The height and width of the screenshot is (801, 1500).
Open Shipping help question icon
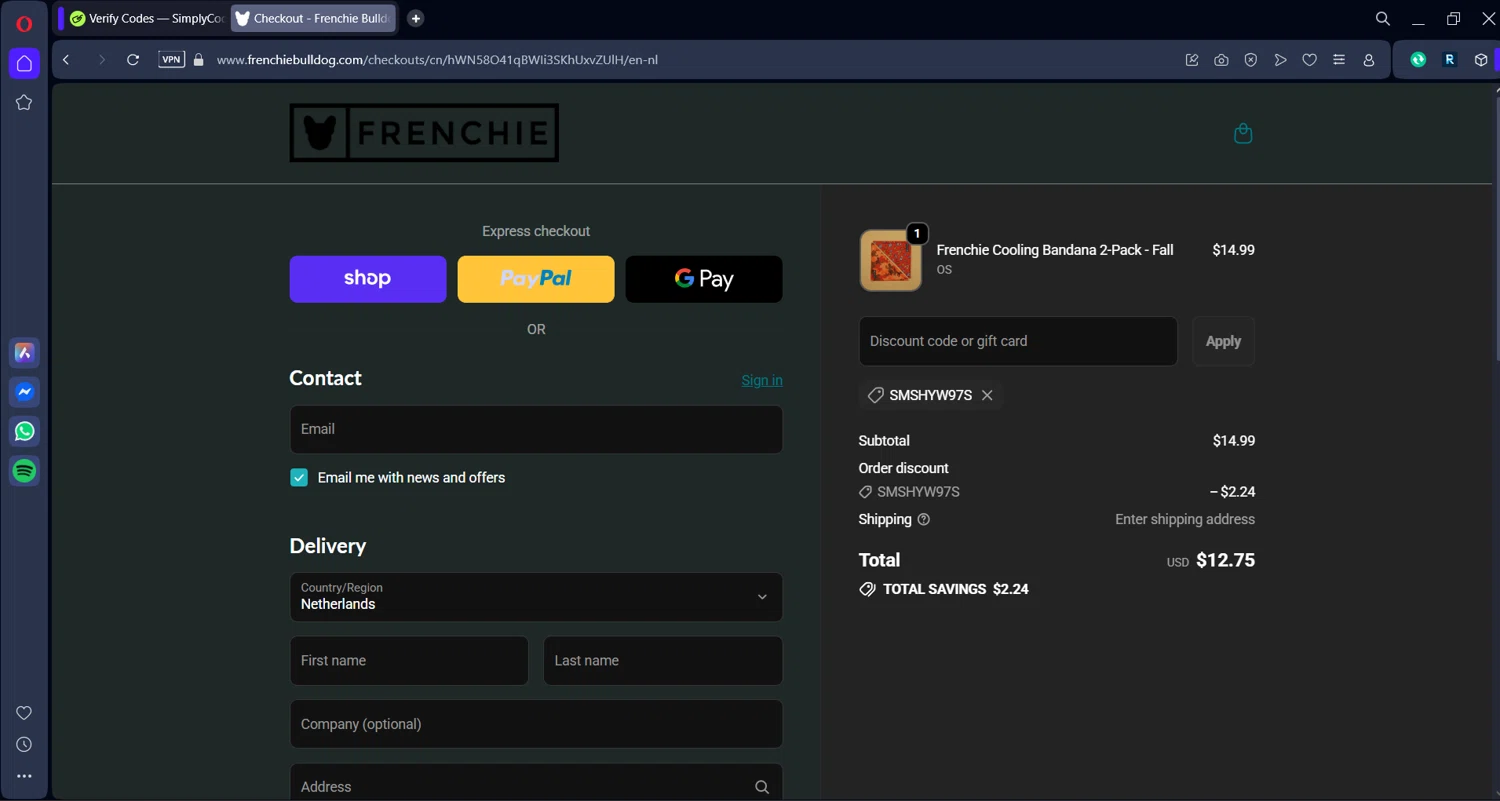(x=924, y=519)
